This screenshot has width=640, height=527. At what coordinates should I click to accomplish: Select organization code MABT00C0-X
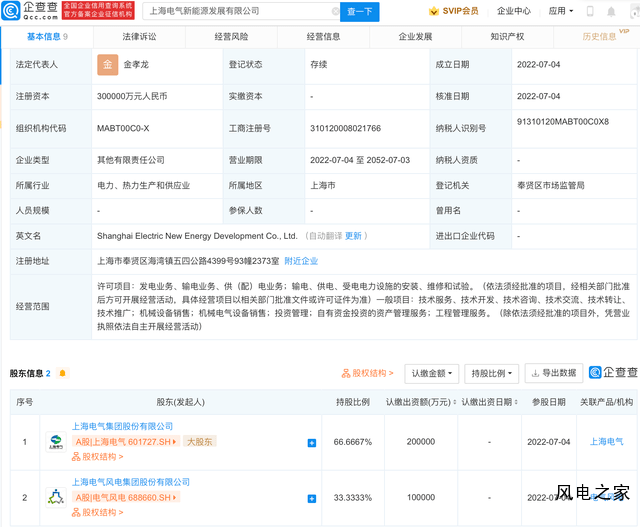pos(123,129)
